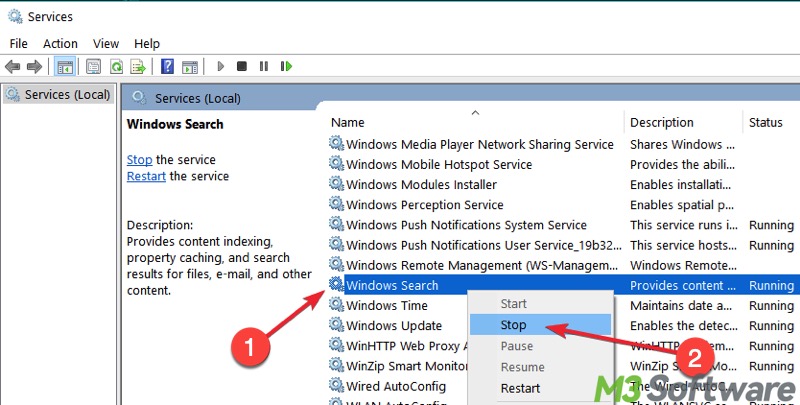Open the View menu

[x=106, y=44]
